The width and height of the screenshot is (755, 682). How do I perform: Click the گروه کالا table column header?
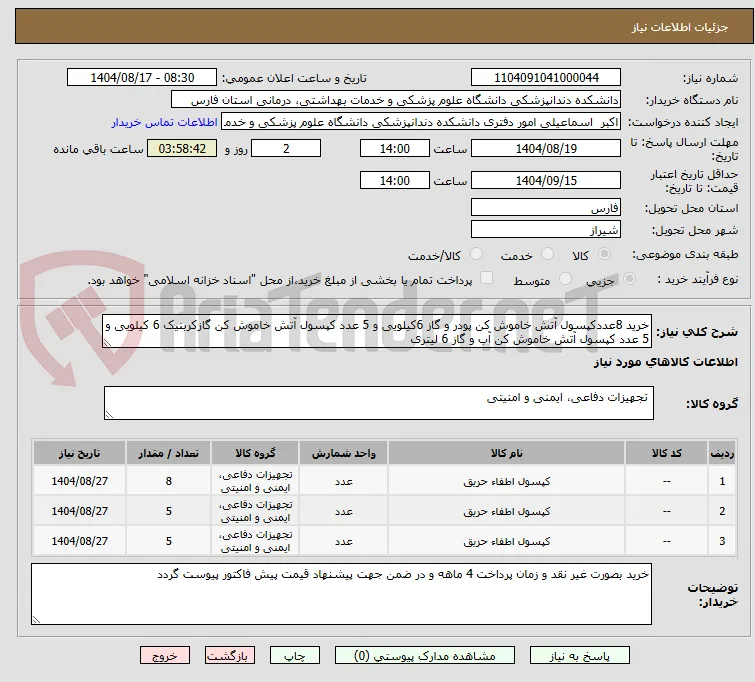coord(255,453)
